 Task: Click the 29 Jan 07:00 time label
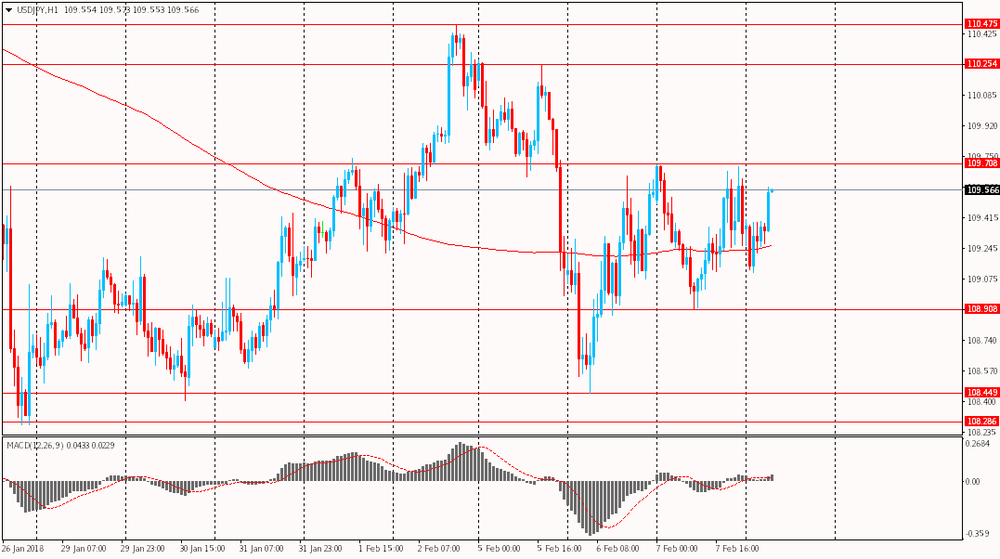(83, 548)
